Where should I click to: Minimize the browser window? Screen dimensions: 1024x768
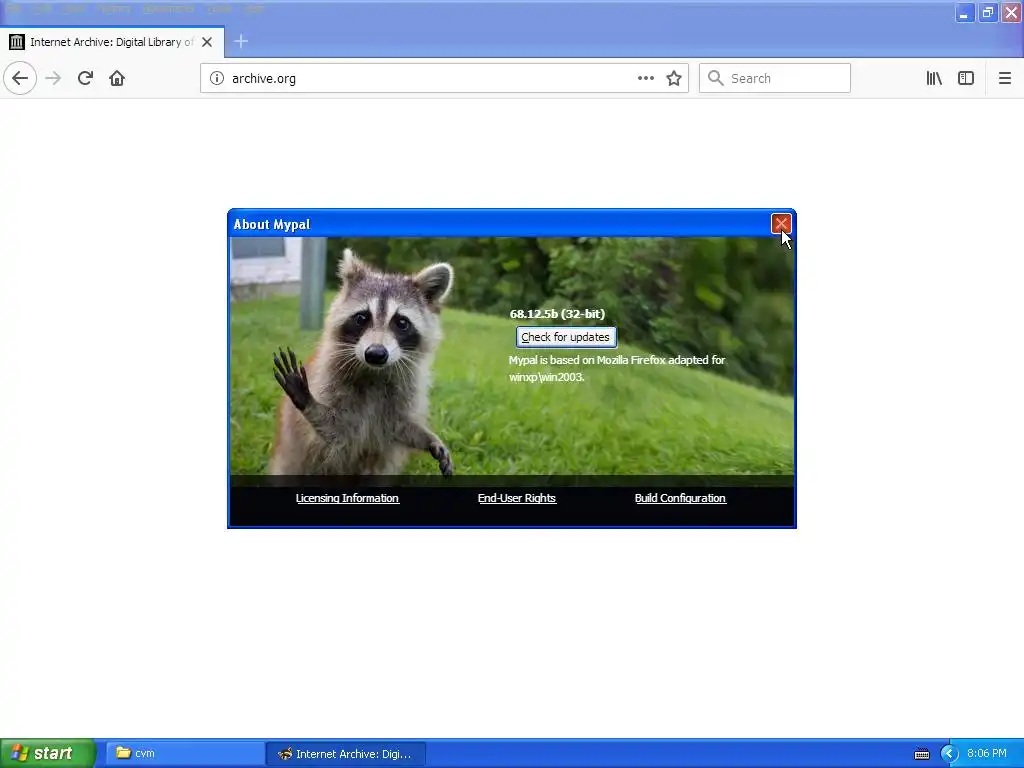pos(964,12)
